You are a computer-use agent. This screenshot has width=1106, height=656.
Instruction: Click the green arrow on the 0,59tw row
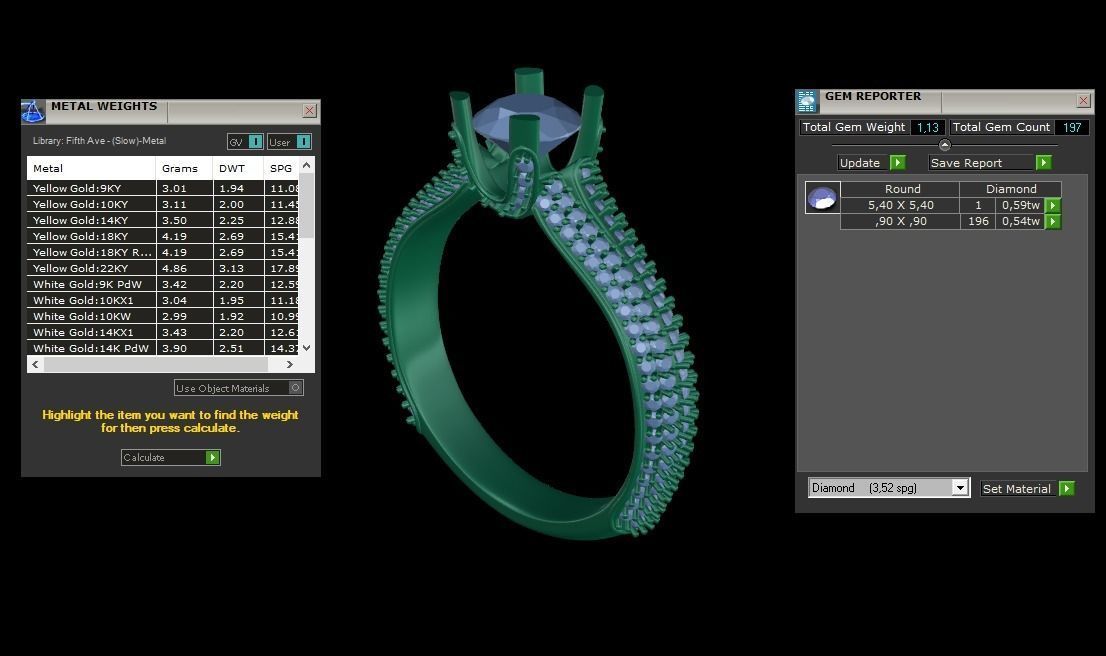(1052, 205)
